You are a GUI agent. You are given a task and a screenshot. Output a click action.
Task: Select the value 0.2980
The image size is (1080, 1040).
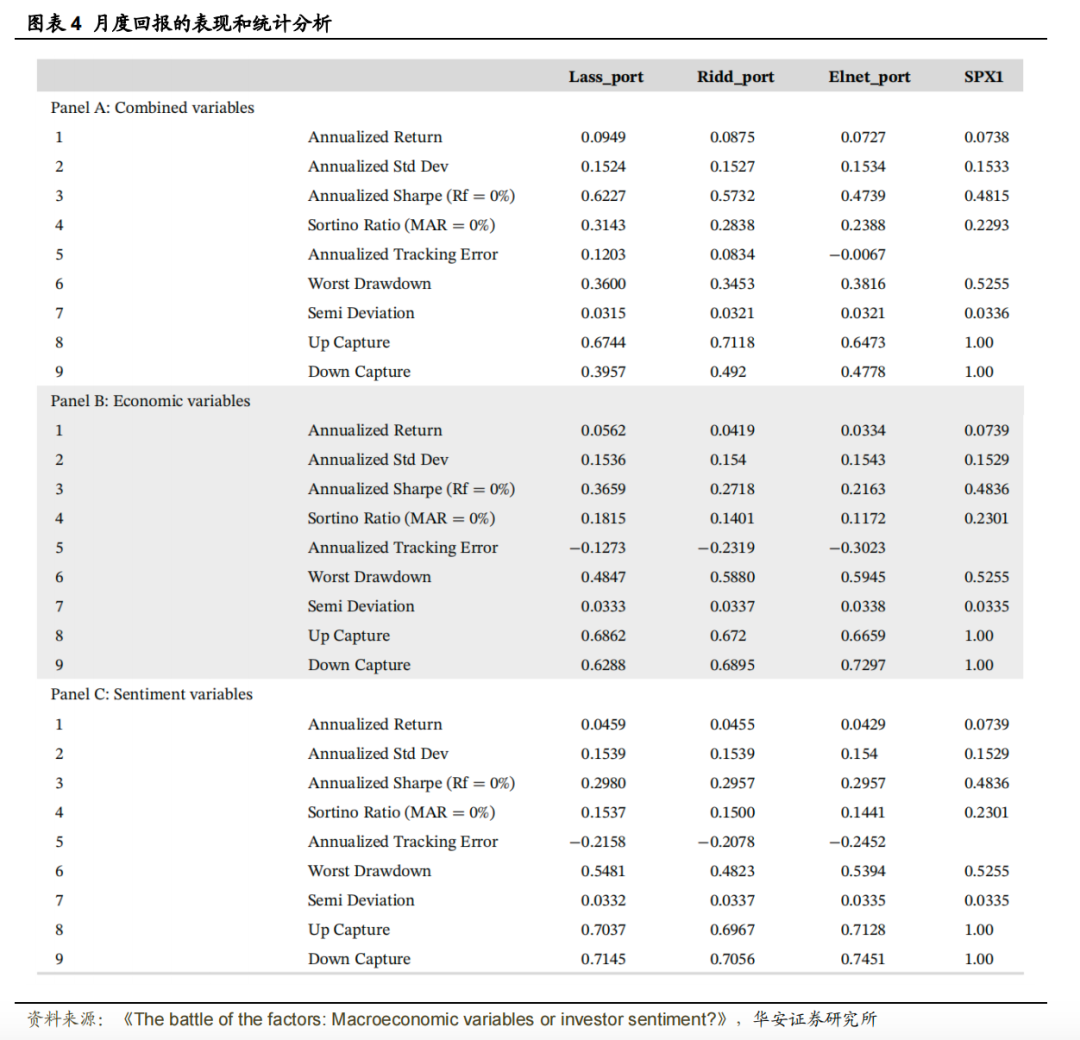click(603, 783)
